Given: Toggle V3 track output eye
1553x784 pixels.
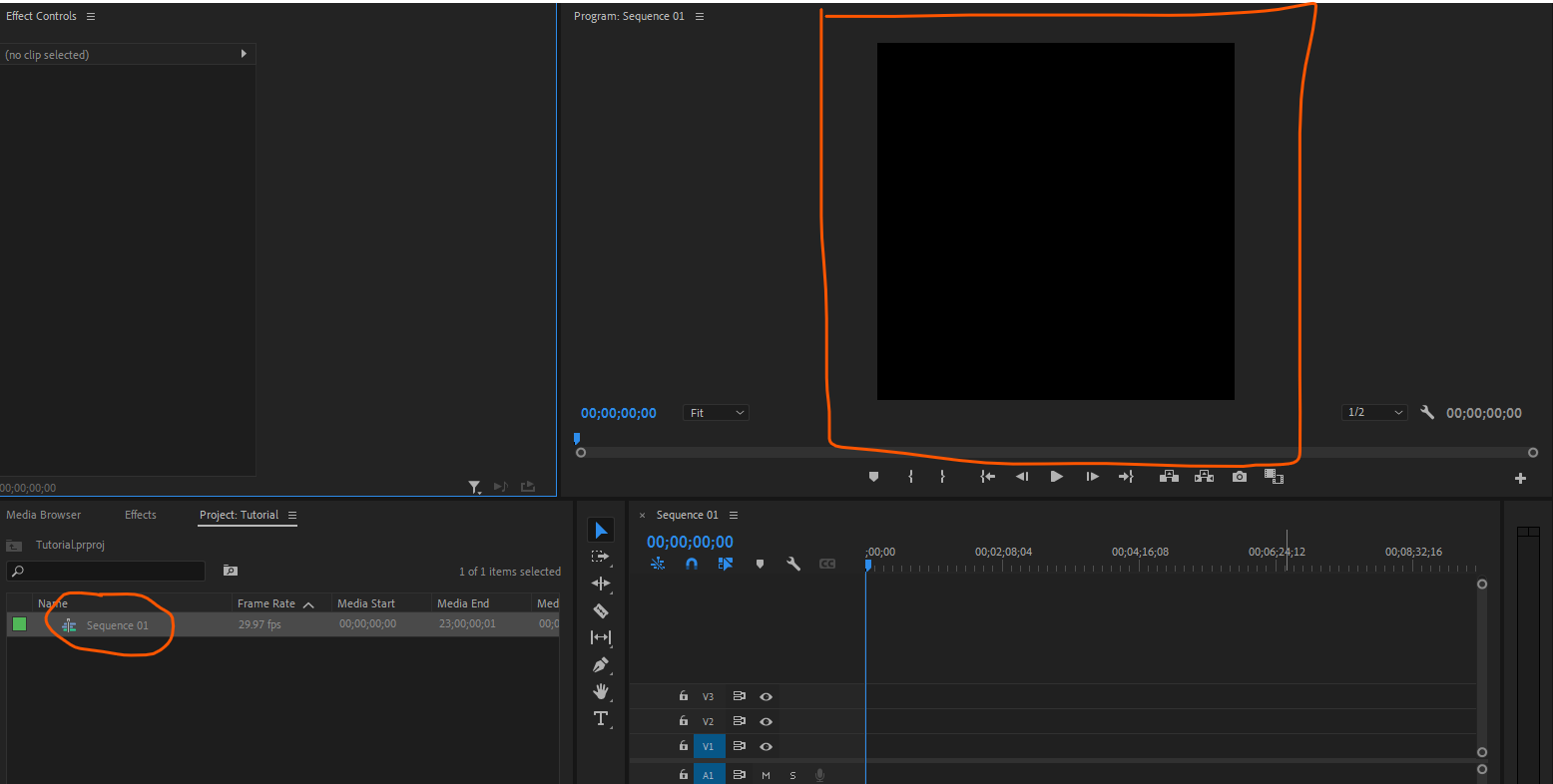Looking at the screenshot, I should click(766, 696).
